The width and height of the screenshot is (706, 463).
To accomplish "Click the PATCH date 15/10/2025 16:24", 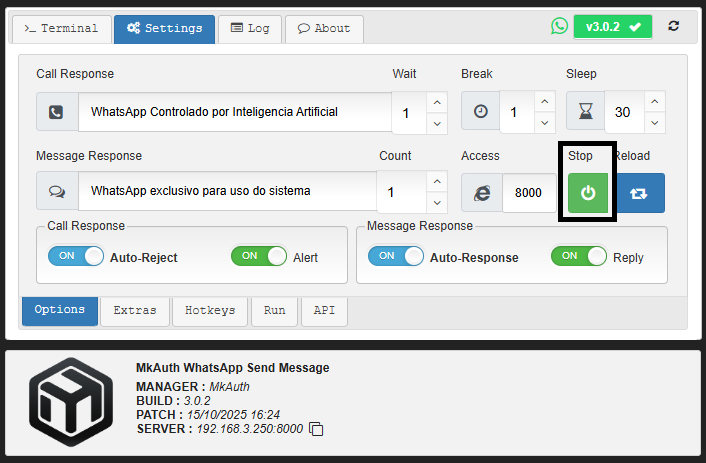I will point(233,415).
